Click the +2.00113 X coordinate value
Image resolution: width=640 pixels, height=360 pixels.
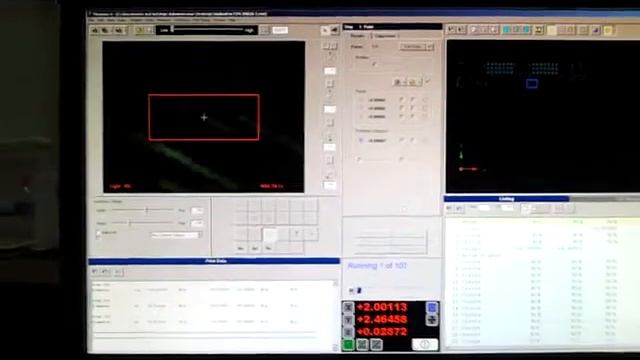[382, 307]
